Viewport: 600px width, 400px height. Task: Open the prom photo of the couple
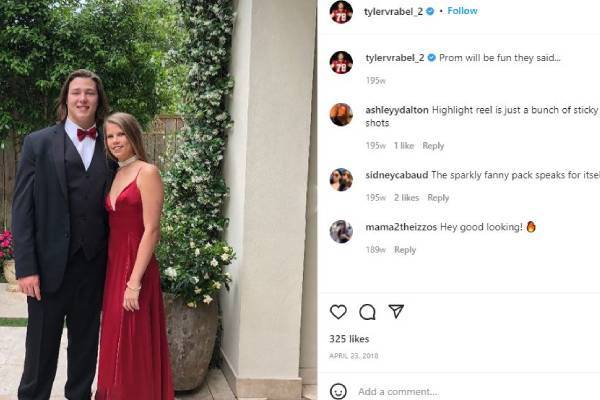(158, 200)
